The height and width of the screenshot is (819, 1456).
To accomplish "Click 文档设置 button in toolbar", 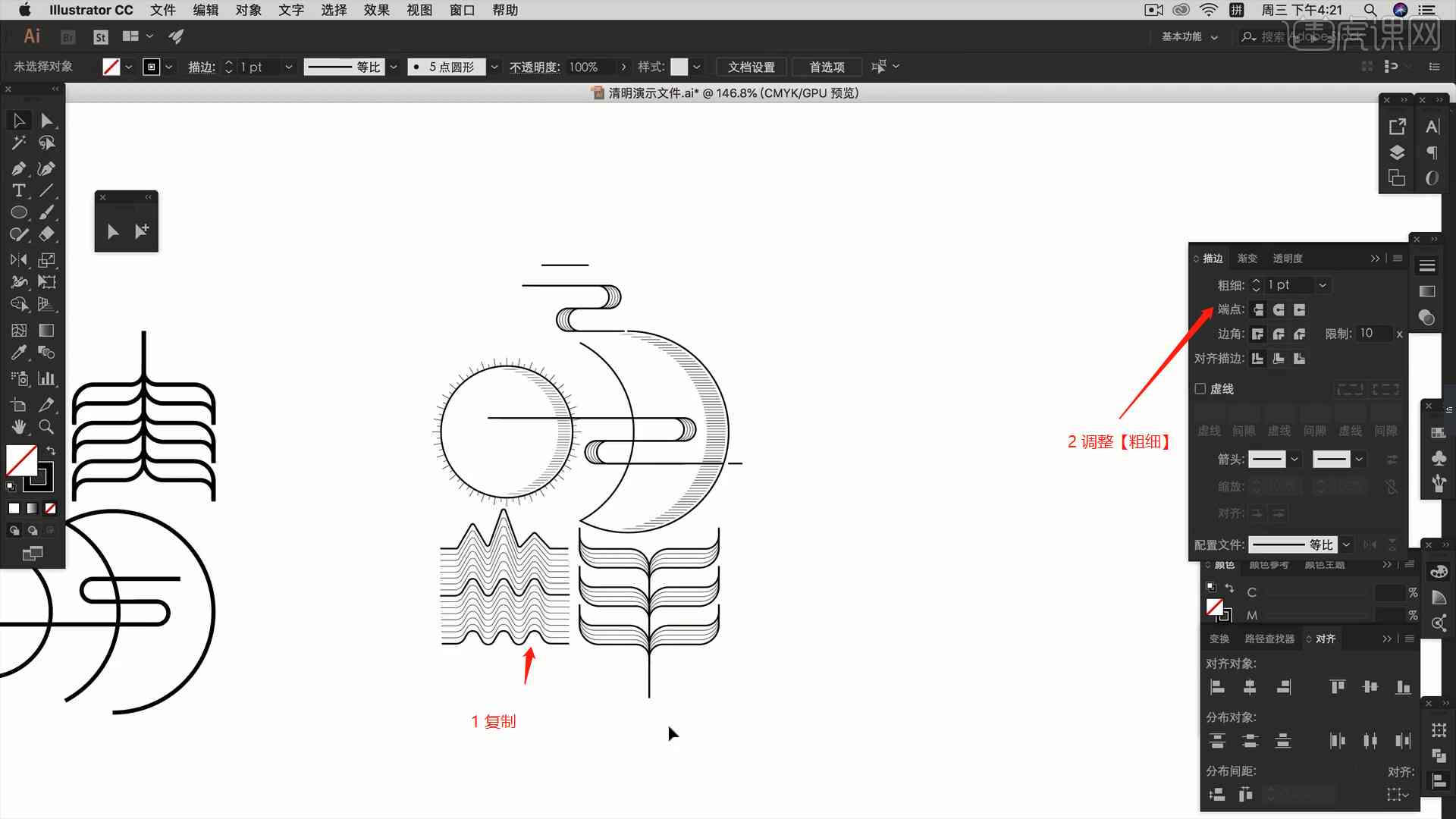I will pyautogui.click(x=752, y=66).
